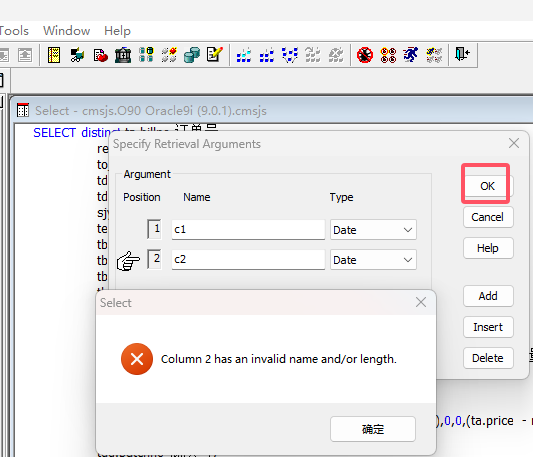
Task: Open the Database painter cylinder icon
Action: (x=192, y=55)
